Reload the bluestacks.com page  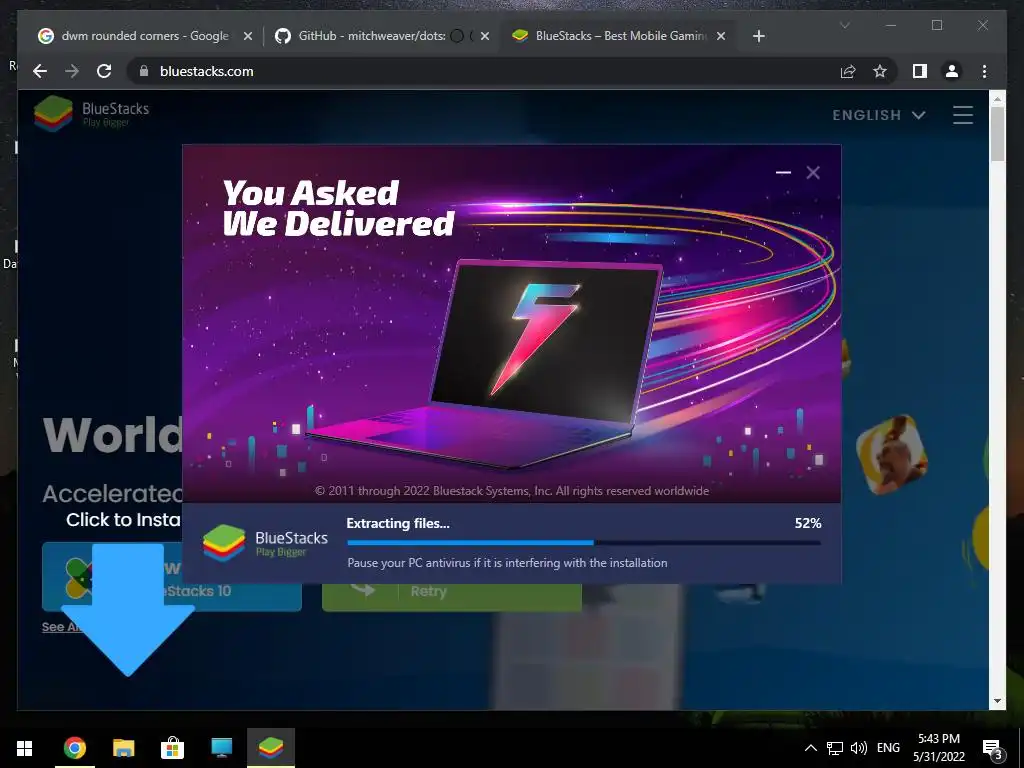pyautogui.click(x=104, y=71)
